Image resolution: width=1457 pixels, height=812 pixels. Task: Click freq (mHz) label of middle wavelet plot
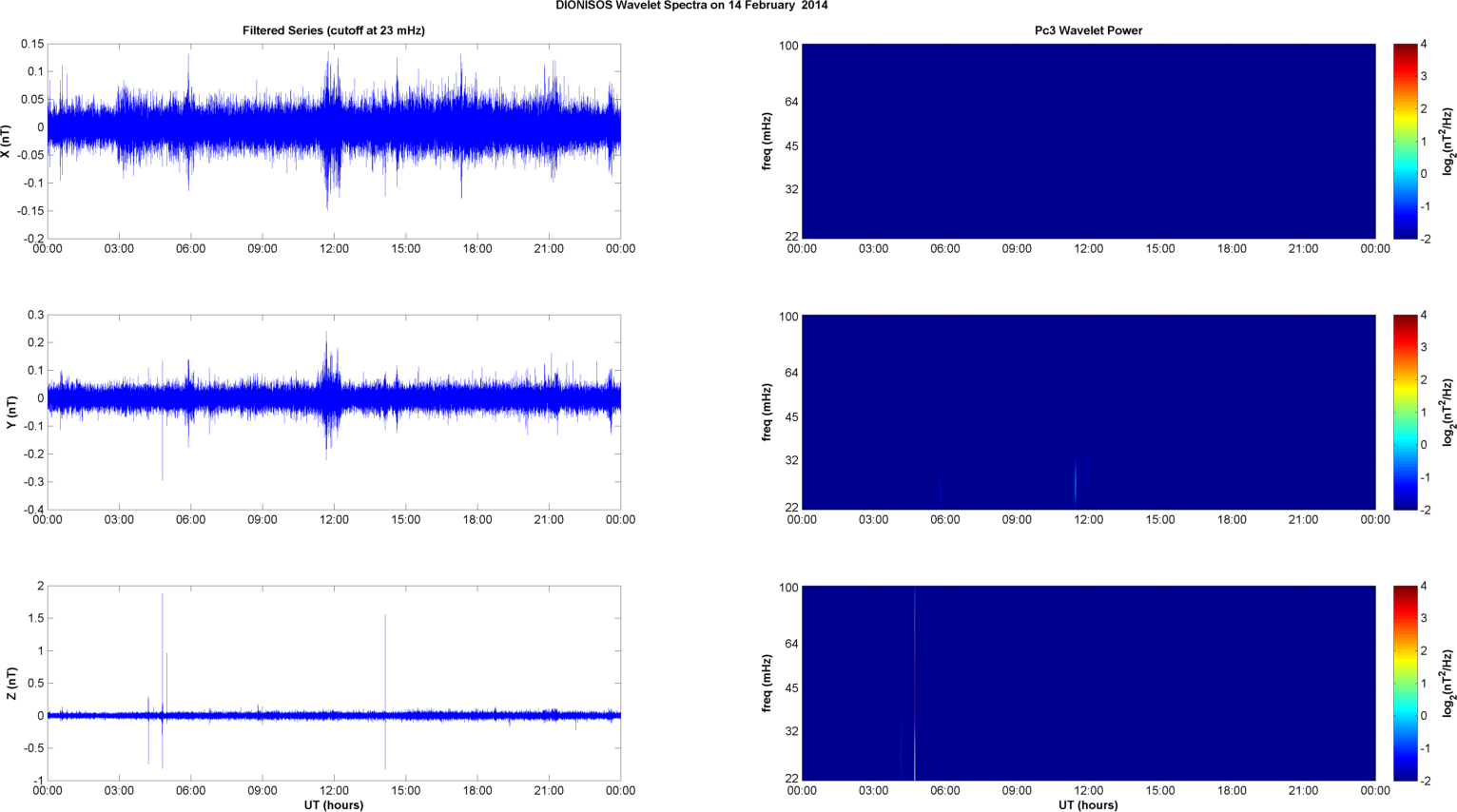coord(767,412)
